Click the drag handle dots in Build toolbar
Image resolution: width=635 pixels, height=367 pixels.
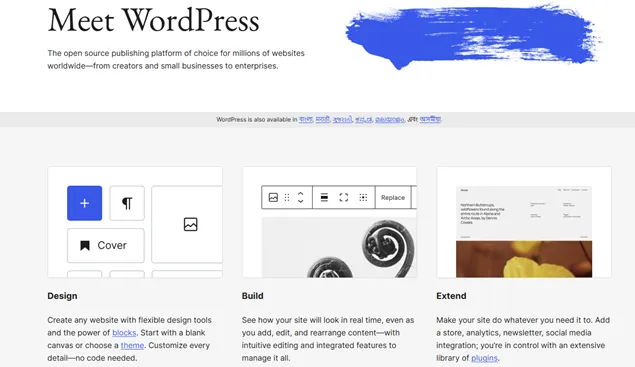pyautogui.click(x=287, y=197)
